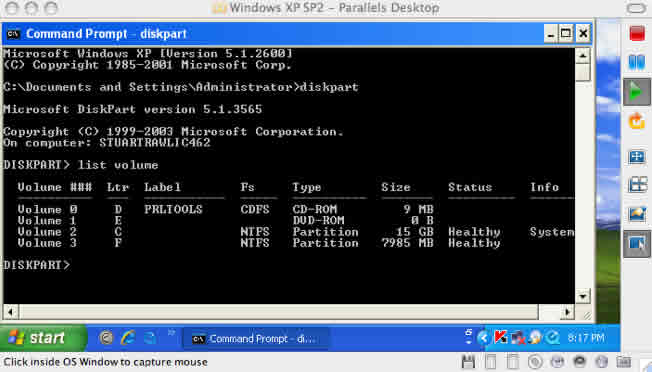Image resolution: width=652 pixels, height=372 pixels.
Task: Open the Windows Messenger tray icon
Action: [x=535, y=338]
